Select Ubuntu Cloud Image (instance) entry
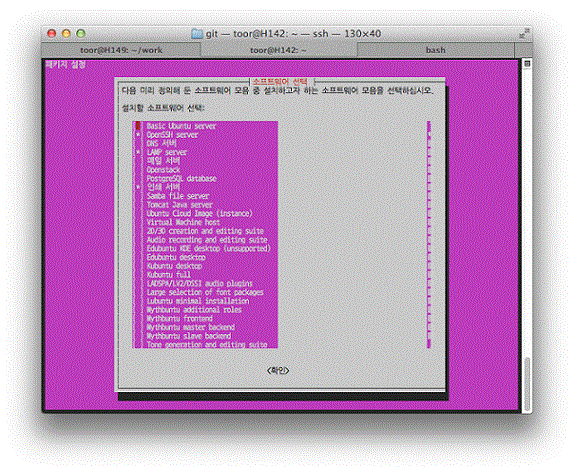The width and height of the screenshot is (574, 471). [x=200, y=213]
